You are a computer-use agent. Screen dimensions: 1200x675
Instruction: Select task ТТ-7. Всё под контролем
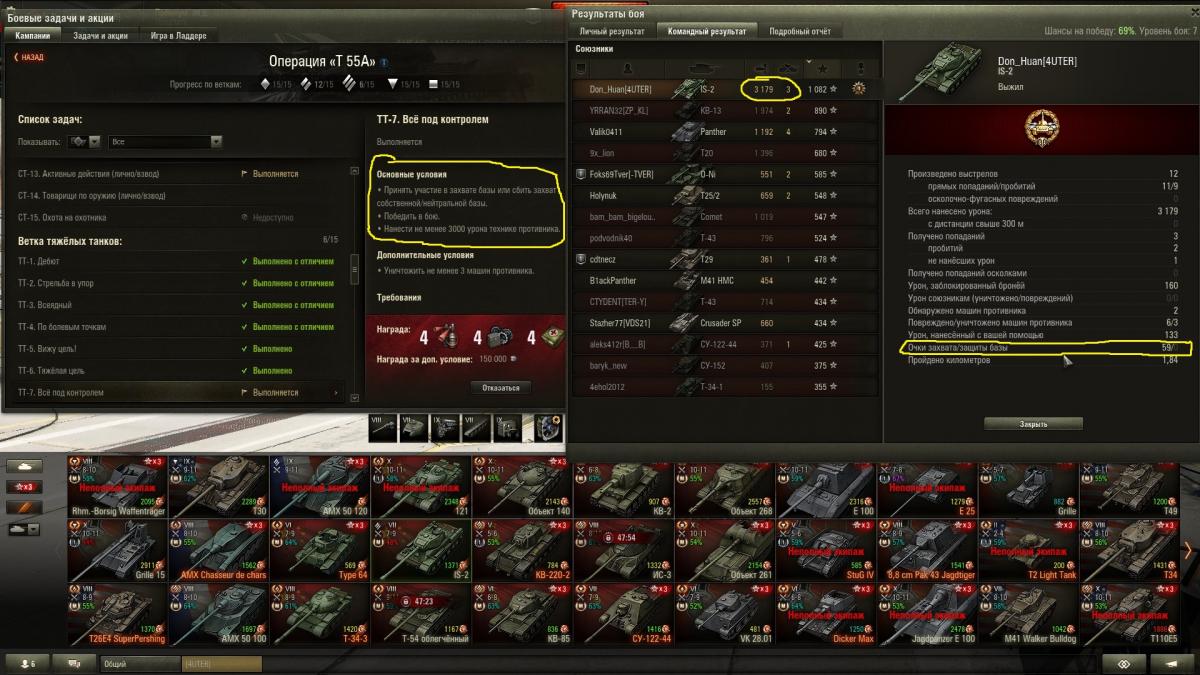(x=180, y=393)
